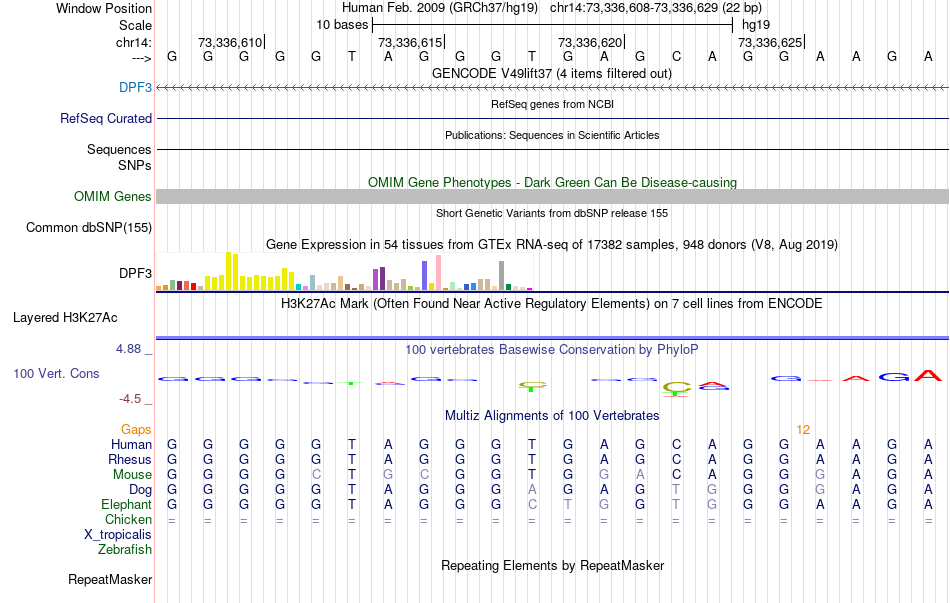Image resolution: width=950 pixels, height=603 pixels.
Task: Select the Elephant alignment row label
Action: point(126,504)
